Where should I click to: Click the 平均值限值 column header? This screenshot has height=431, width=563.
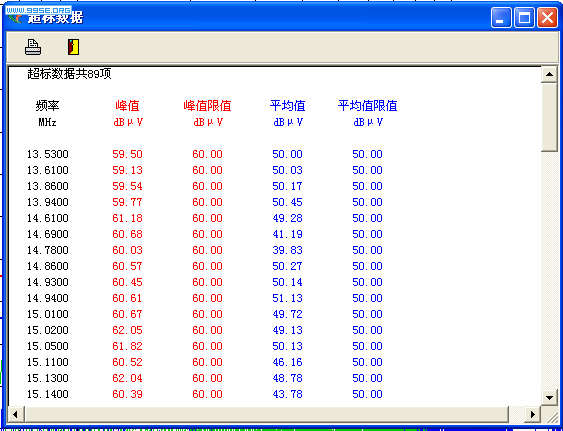(367, 106)
